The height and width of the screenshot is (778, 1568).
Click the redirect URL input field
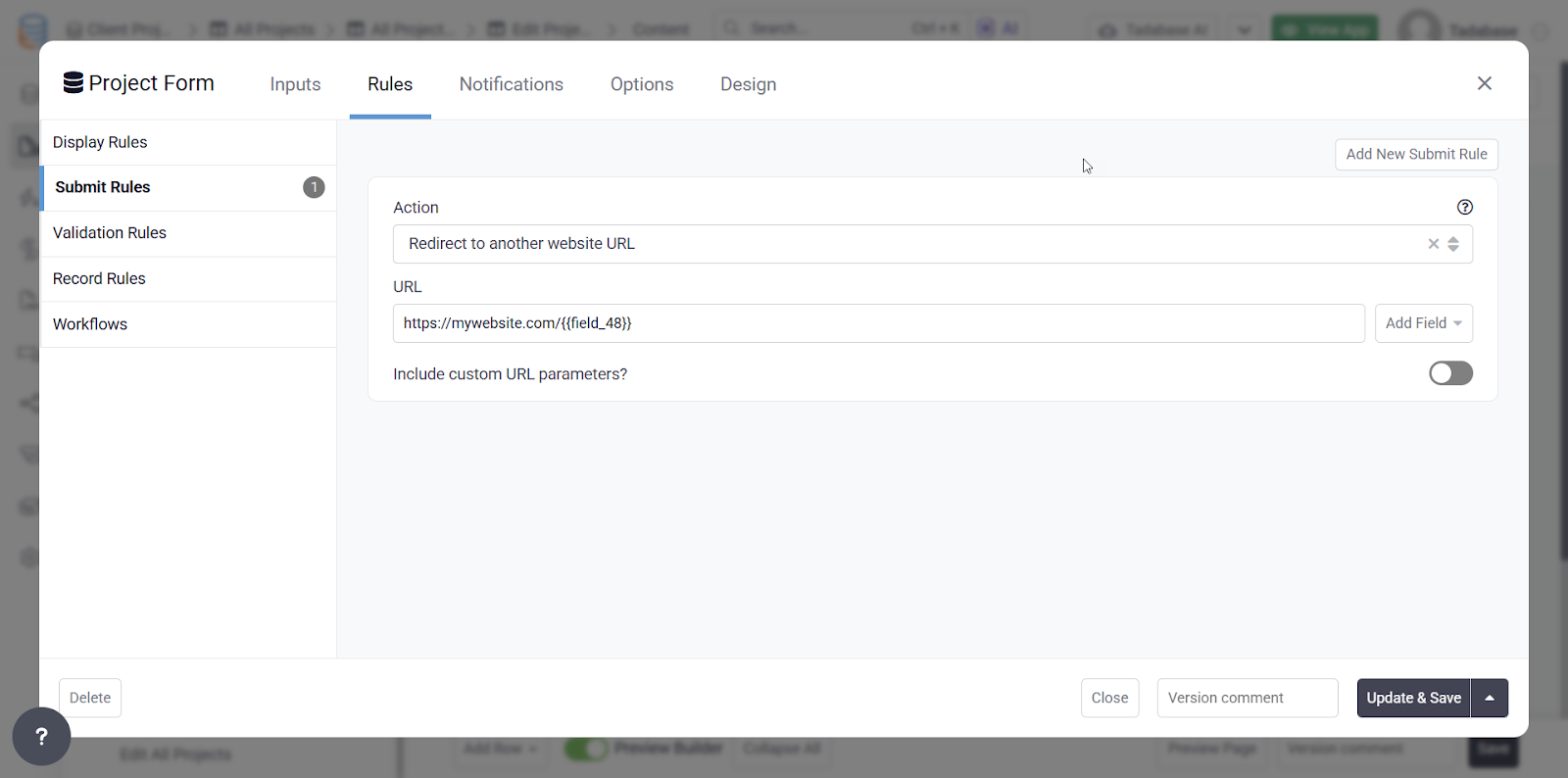(877, 323)
